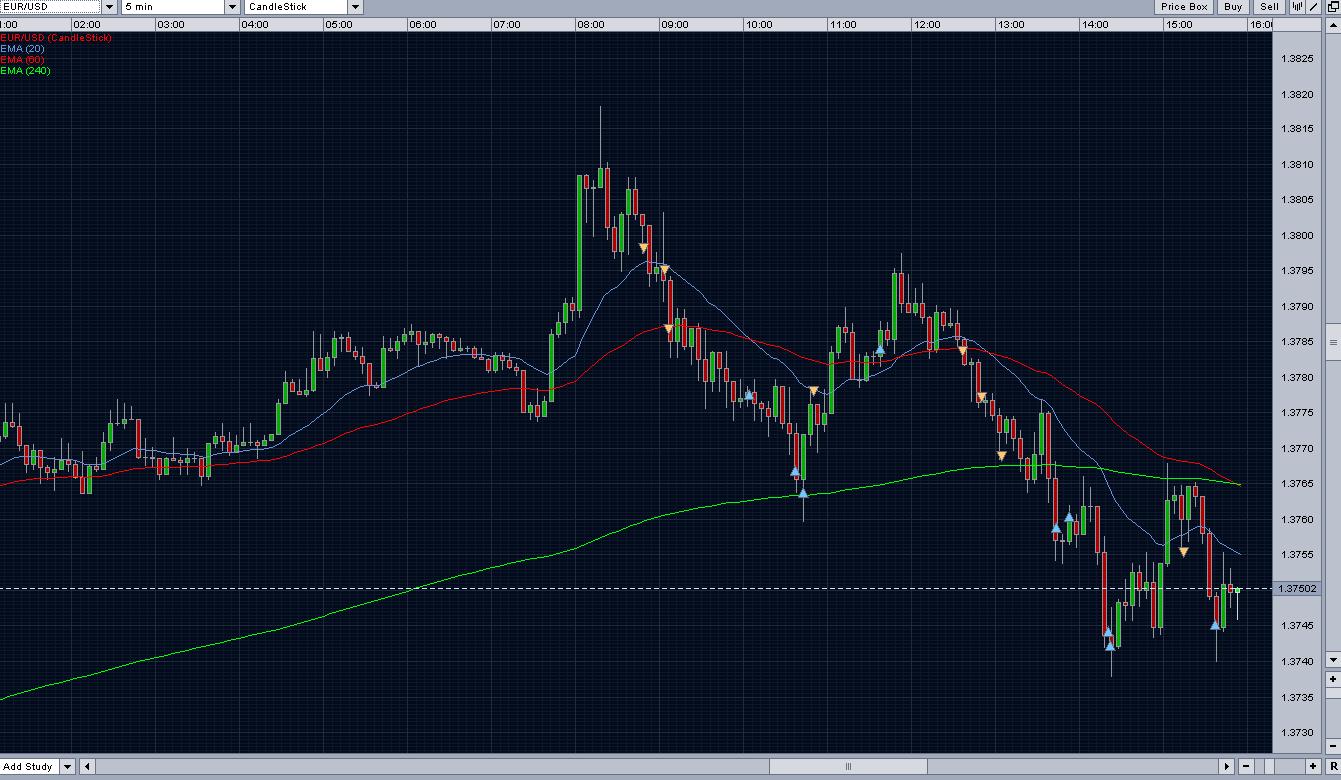Select the EMA (240) legend label
Viewport: 1341px width, 780px height.
[25, 71]
